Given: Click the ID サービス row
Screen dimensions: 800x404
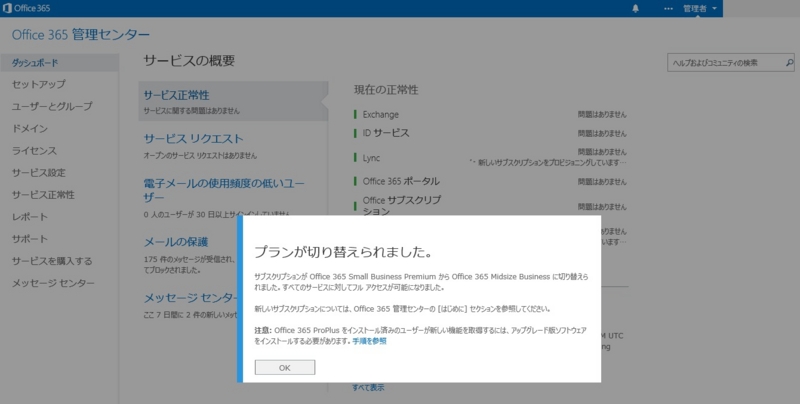Looking at the screenshot, I should 490,133.
